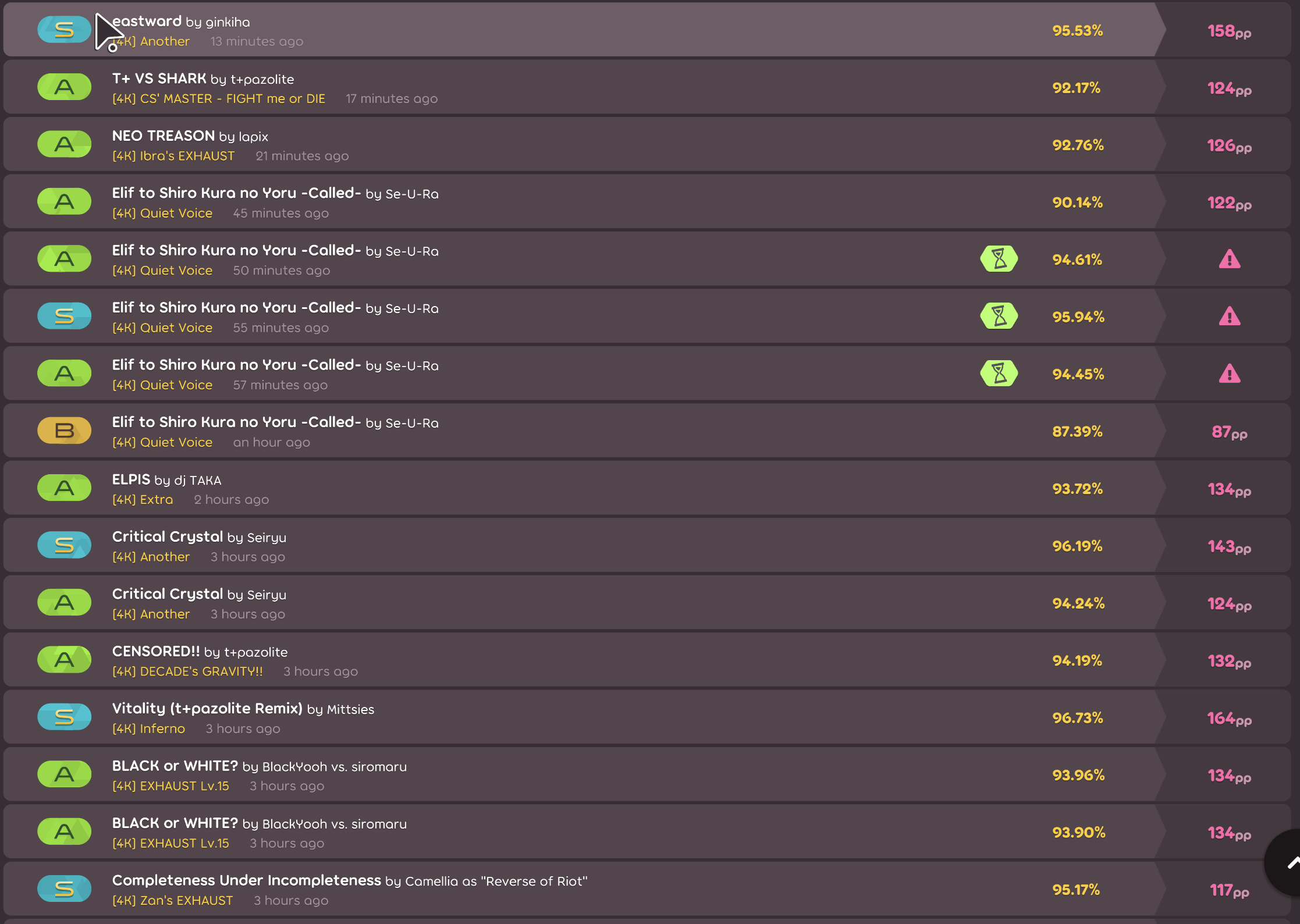Click the S rank badge on eastward
This screenshot has width=1300, height=924.
[x=64, y=29]
